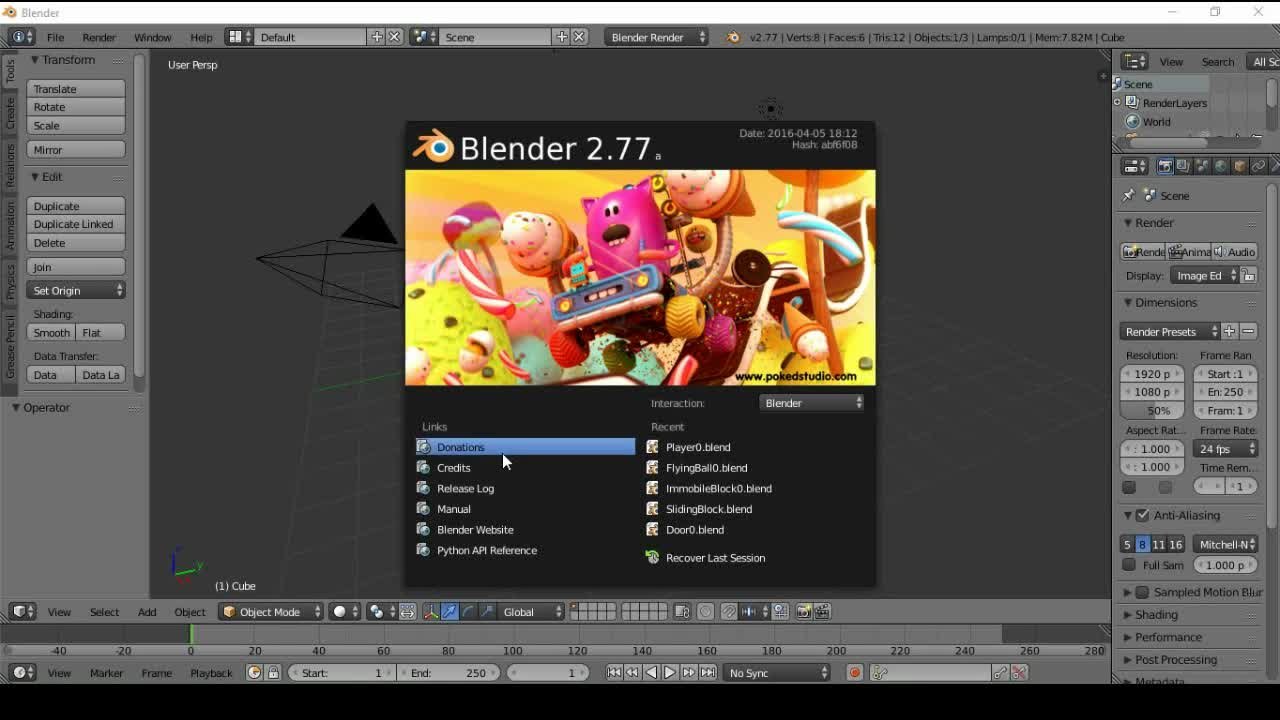Enable the Sampled Motion Blur checkbox
The width and height of the screenshot is (1280, 720).
[1141, 591]
